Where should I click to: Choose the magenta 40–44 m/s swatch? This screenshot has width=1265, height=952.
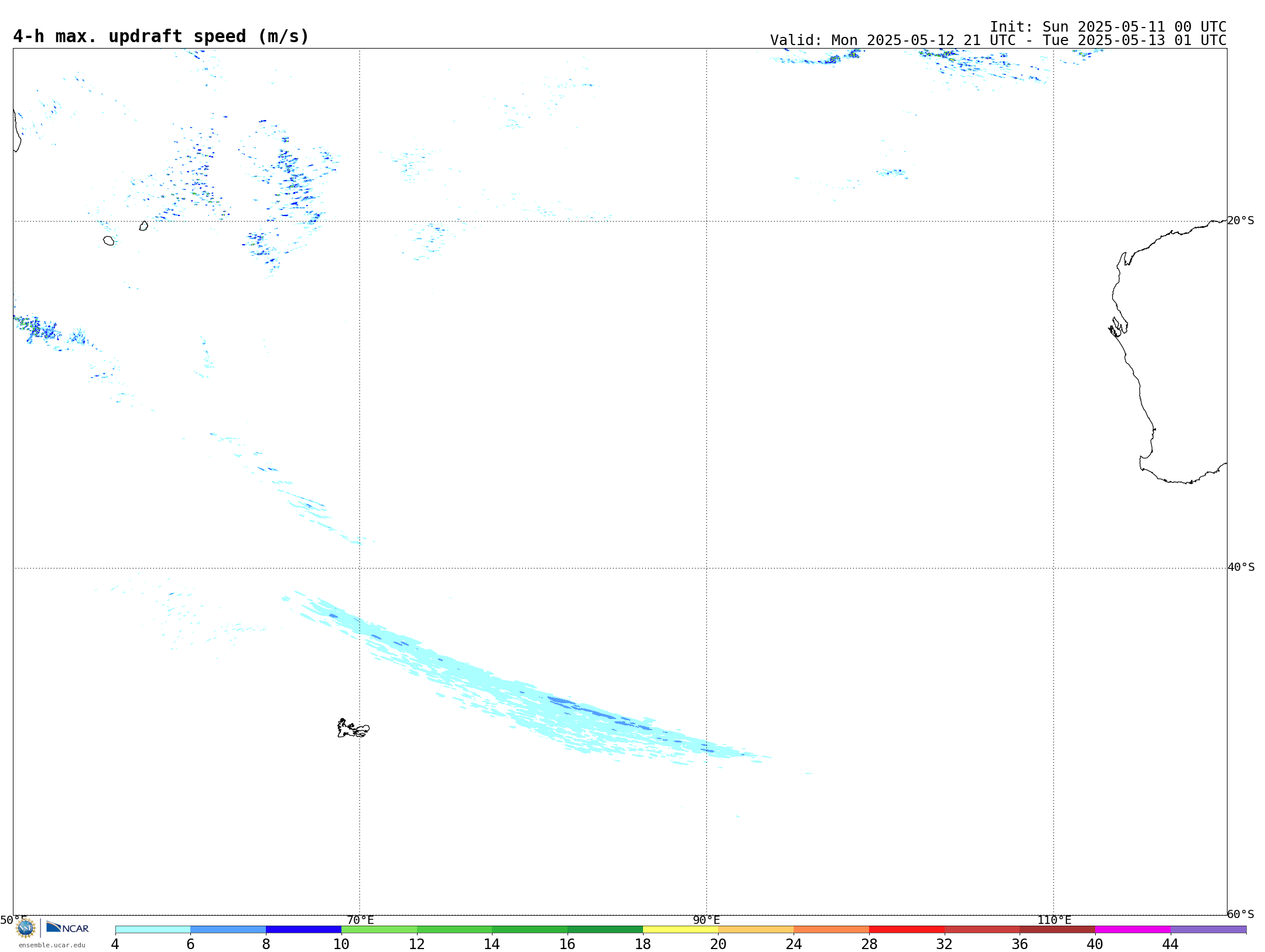point(1133,929)
